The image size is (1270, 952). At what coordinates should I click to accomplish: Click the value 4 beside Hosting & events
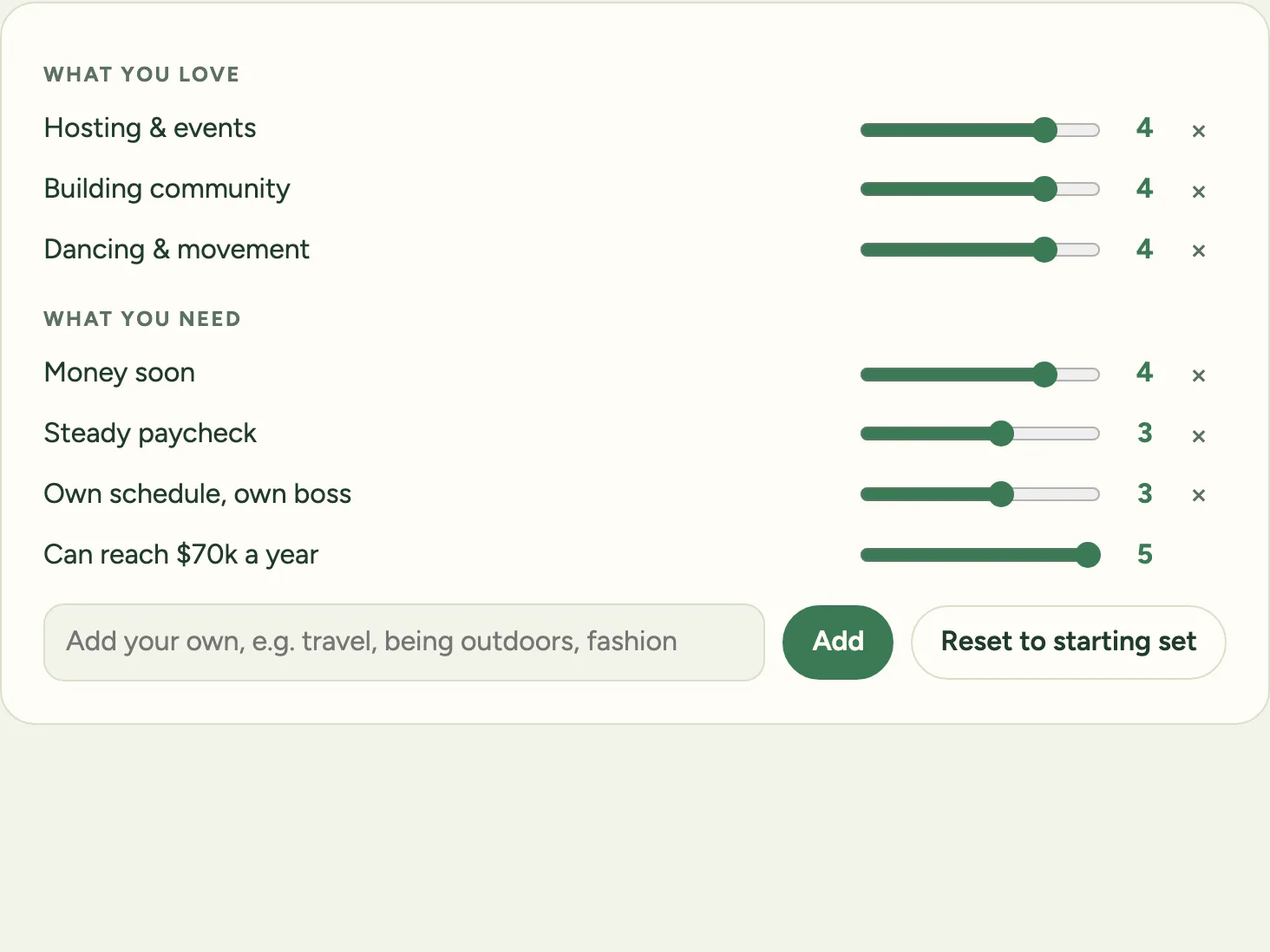(1145, 127)
